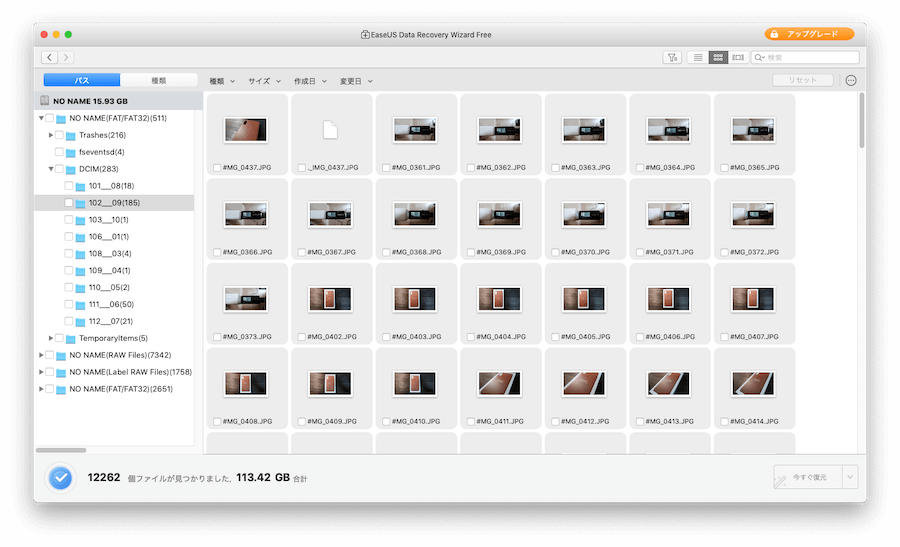Click the blue checkmark scan status icon

(60, 478)
